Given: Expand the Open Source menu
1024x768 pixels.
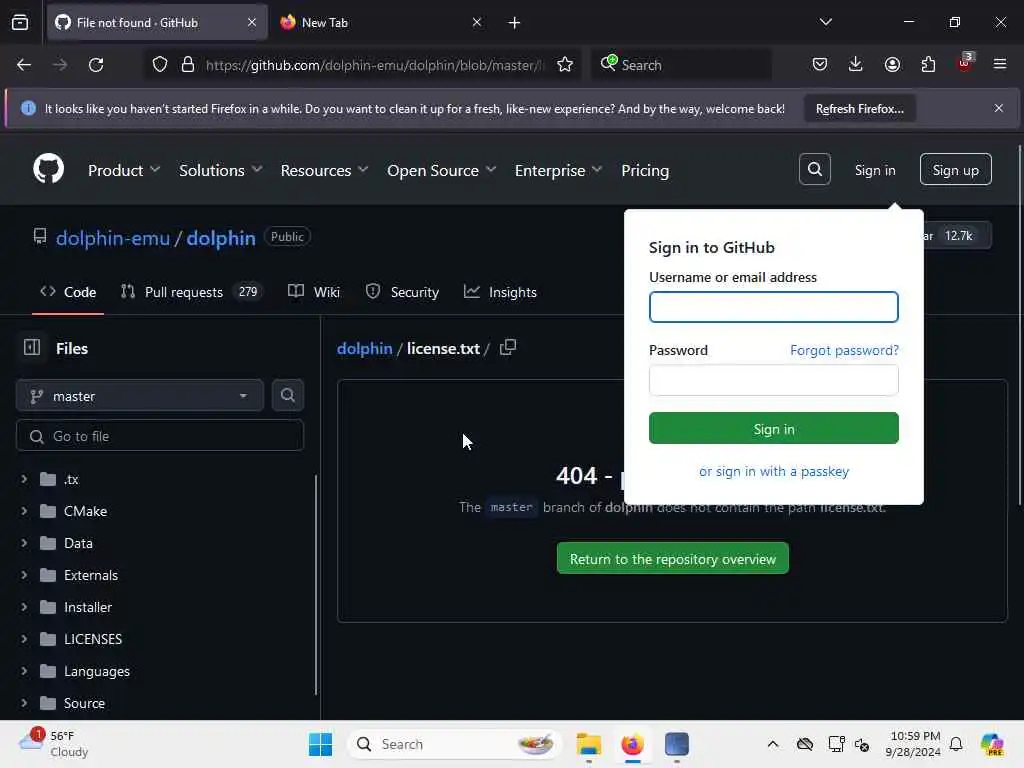Looking at the screenshot, I should [x=441, y=170].
